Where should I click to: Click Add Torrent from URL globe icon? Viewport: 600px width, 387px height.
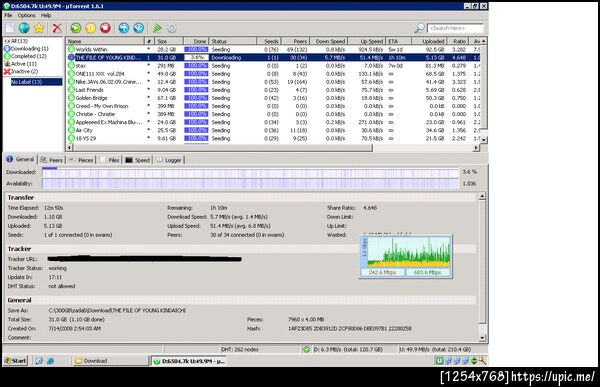24,28
